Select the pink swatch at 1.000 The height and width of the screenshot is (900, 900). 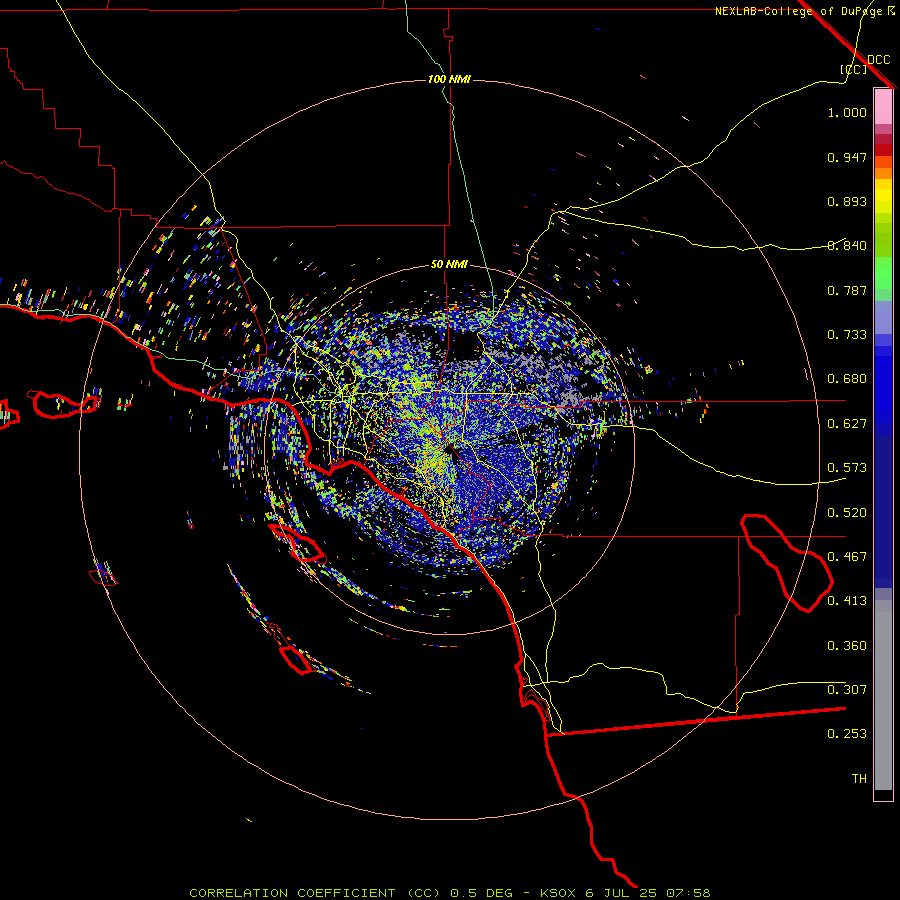tap(883, 106)
